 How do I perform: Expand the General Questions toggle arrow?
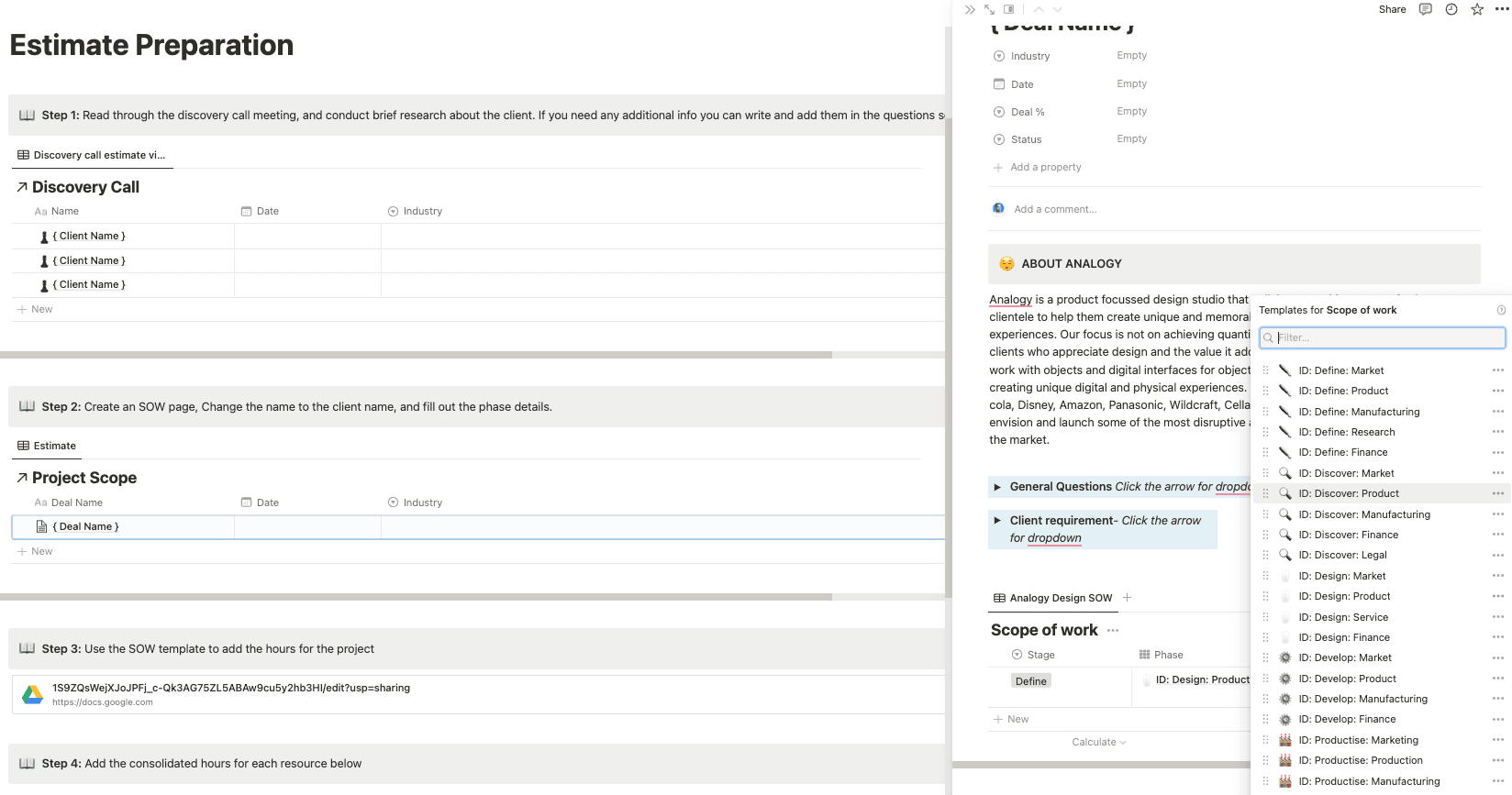(x=997, y=487)
